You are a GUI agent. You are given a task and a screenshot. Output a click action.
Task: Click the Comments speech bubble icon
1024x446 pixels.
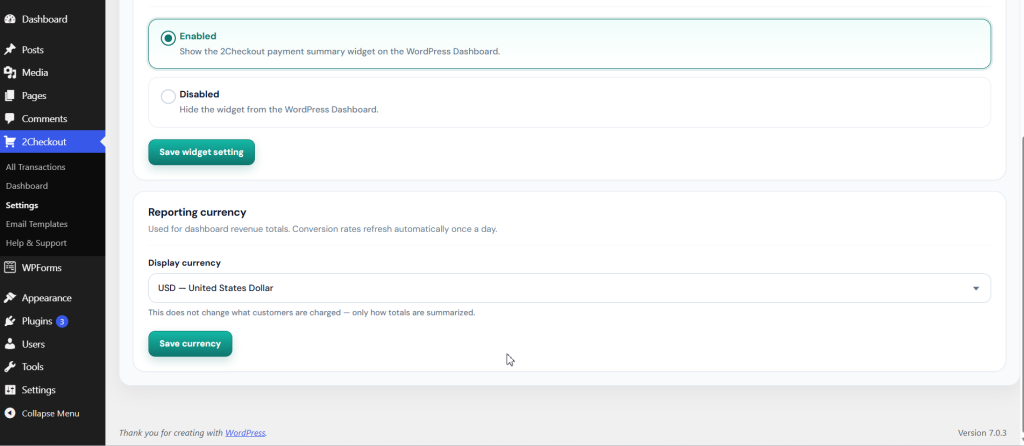tap(10, 119)
